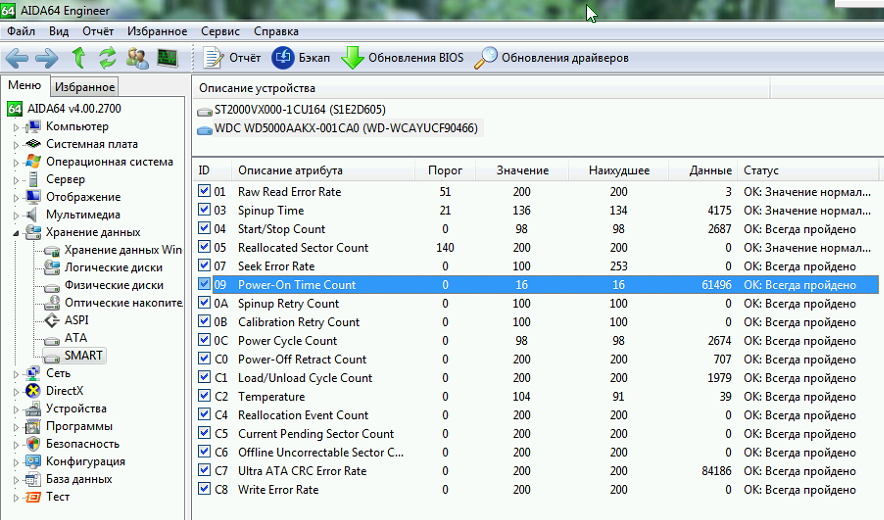
Task: Go up one level with the green up arrow
Action: (x=78, y=58)
